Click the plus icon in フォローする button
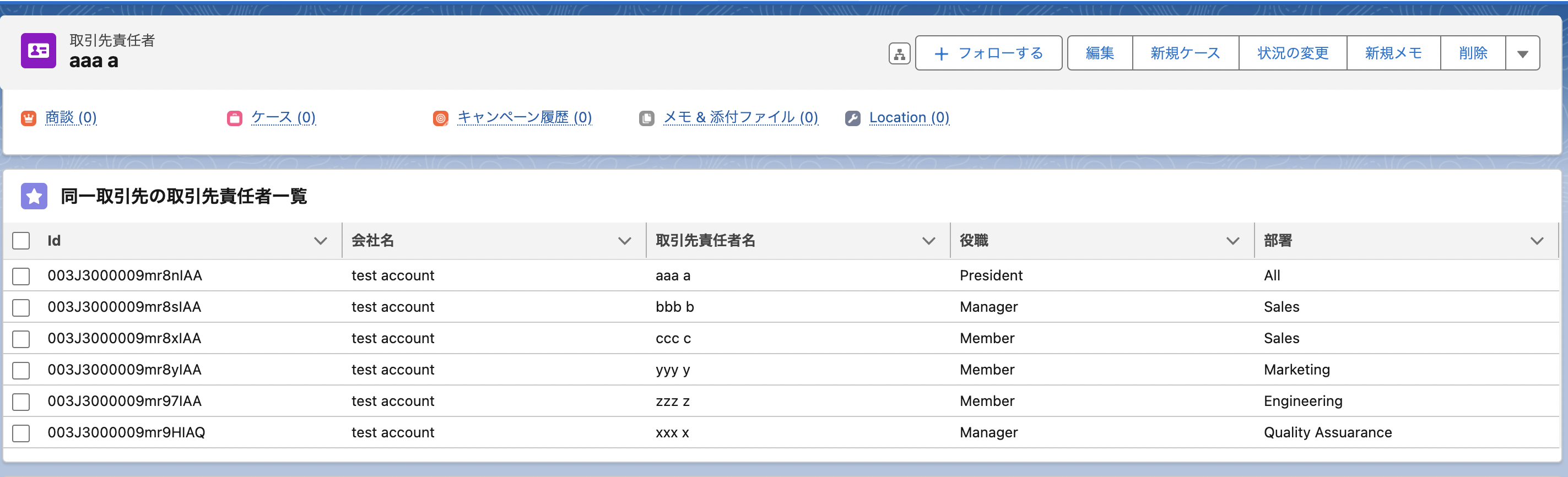This screenshot has width=1568, height=477. [941, 54]
